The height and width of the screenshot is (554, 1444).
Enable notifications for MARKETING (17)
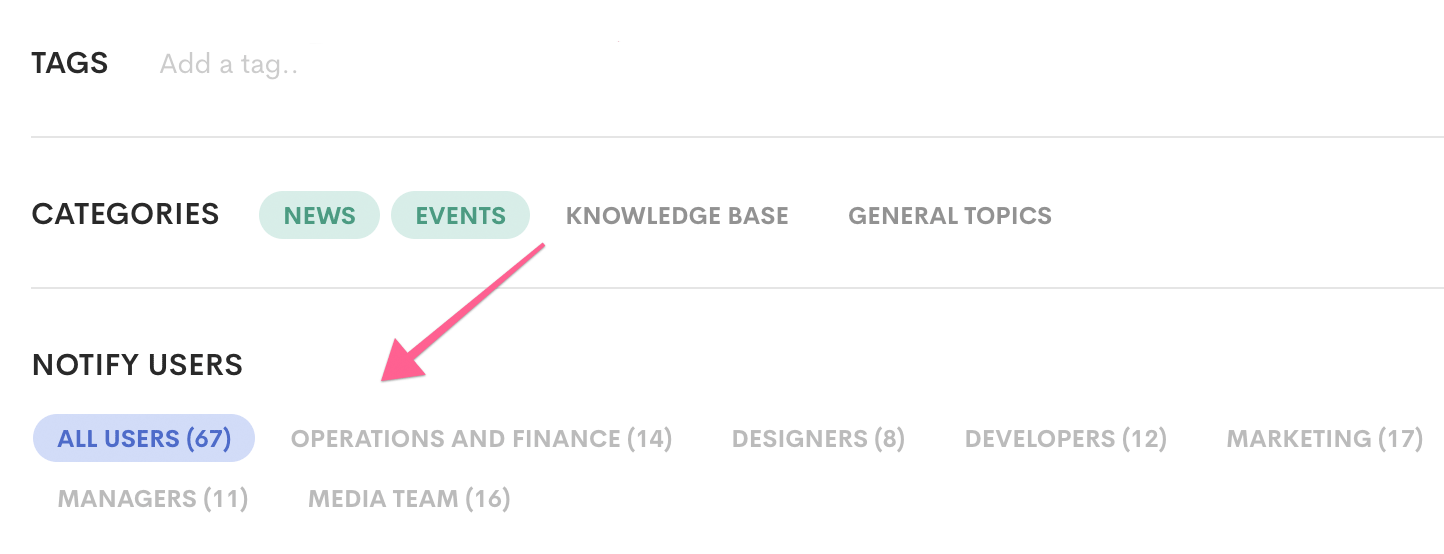(x=1324, y=438)
